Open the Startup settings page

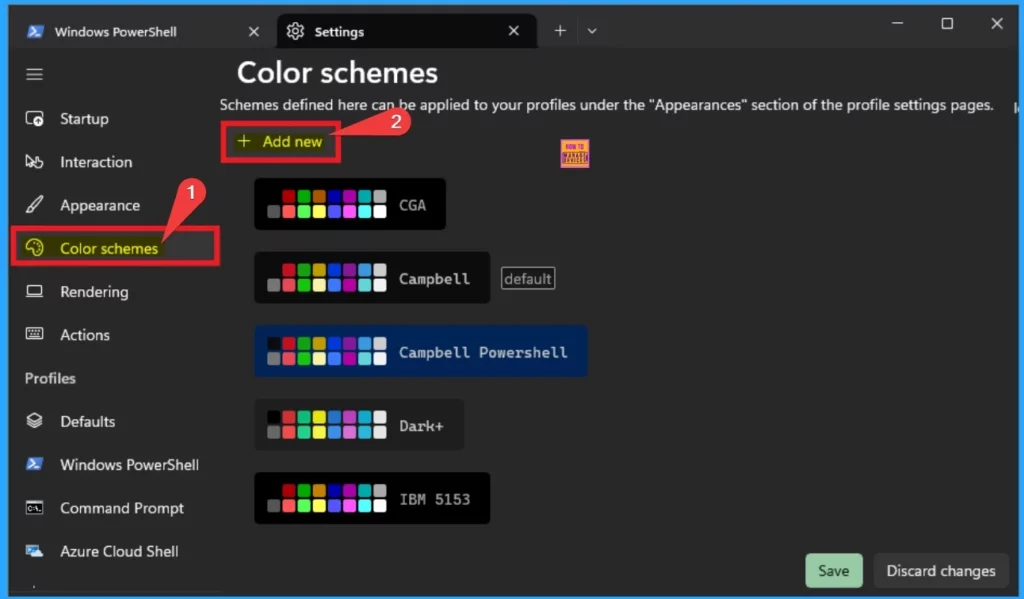(115, 119)
